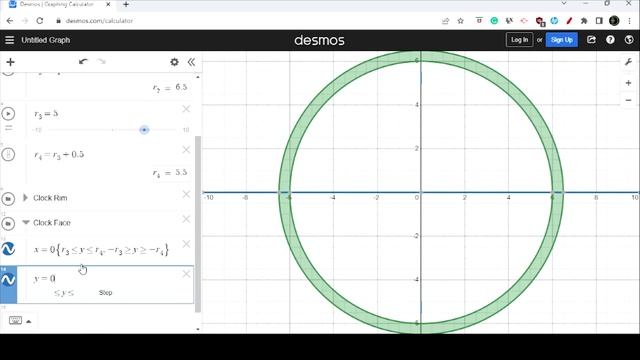Image resolution: width=640 pixels, height=360 pixels.
Task: Delete the r4 = r3 + 0.5 expression
Action: (x=186, y=150)
